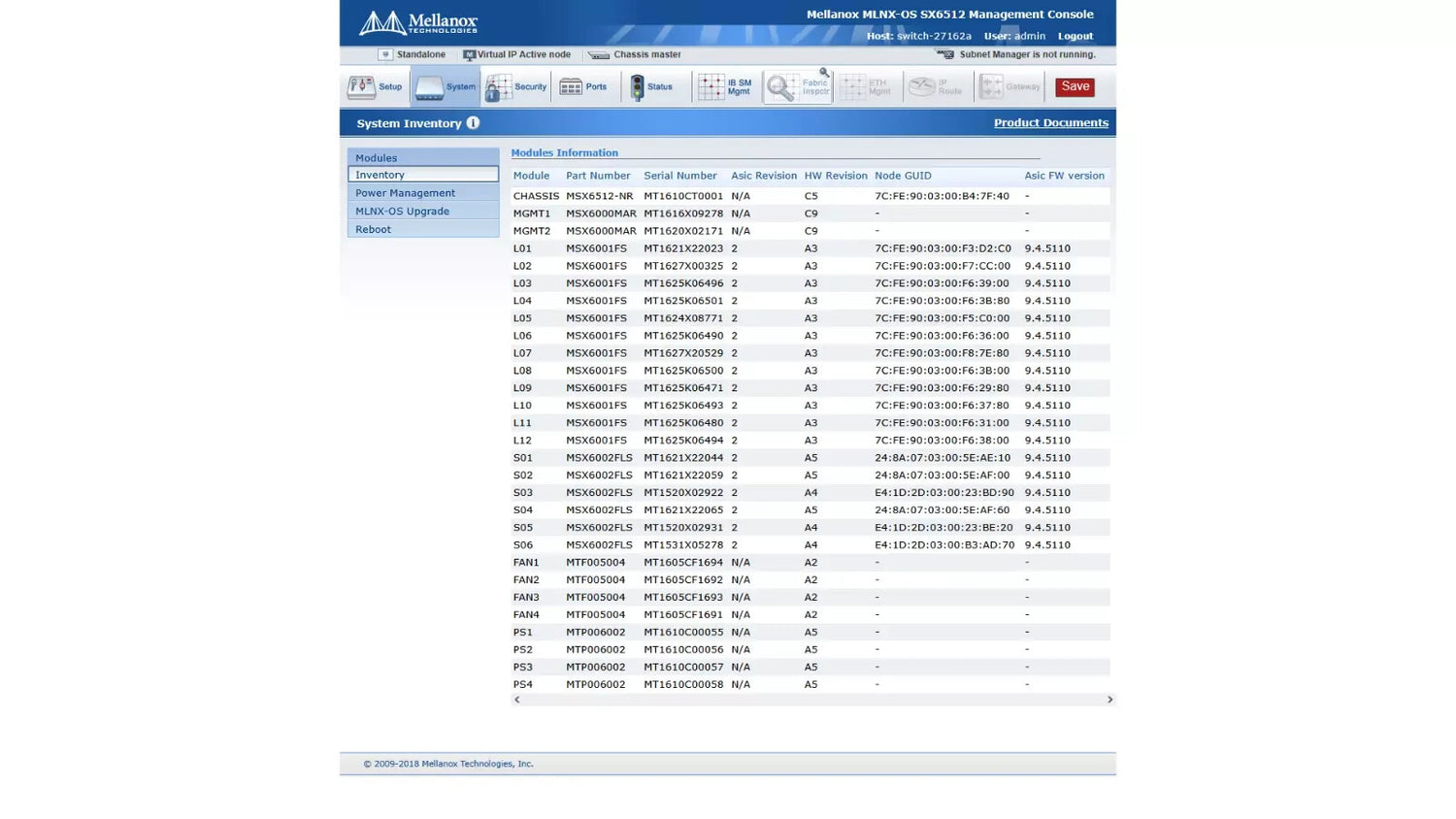This screenshot has width=1456, height=819.
Task: Go to Power Management in sidebar
Action: click(x=423, y=193)
